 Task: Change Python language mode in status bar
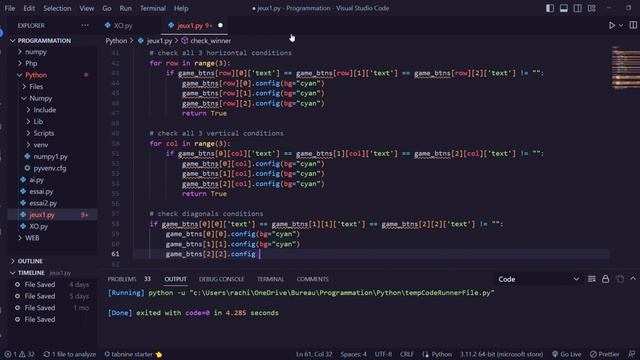click(442, 354)
